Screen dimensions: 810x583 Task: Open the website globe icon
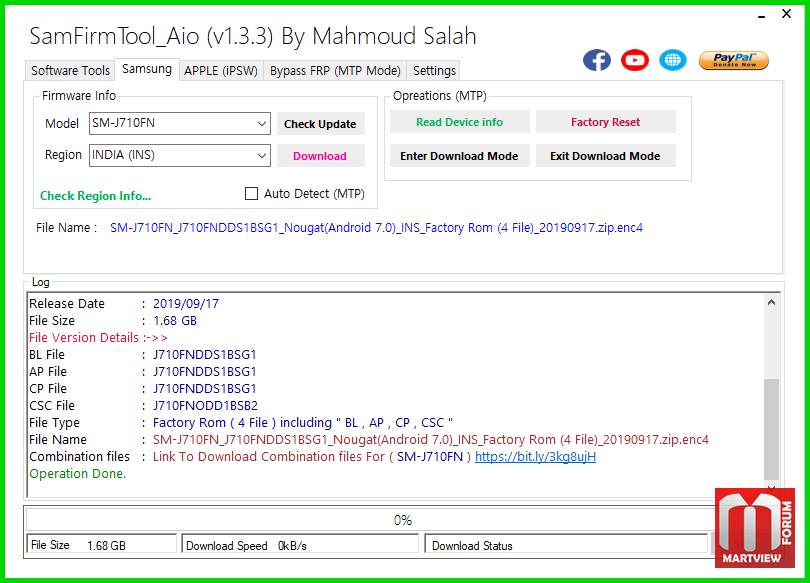point(673,60)
